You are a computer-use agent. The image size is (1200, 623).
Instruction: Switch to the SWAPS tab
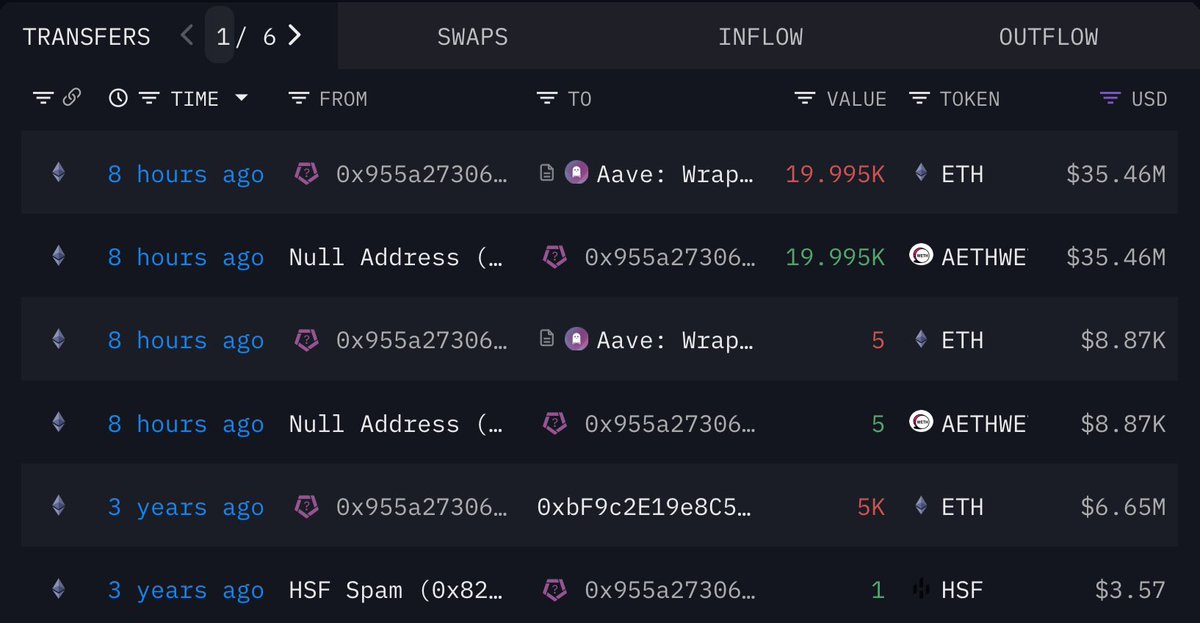coord(472,37)
